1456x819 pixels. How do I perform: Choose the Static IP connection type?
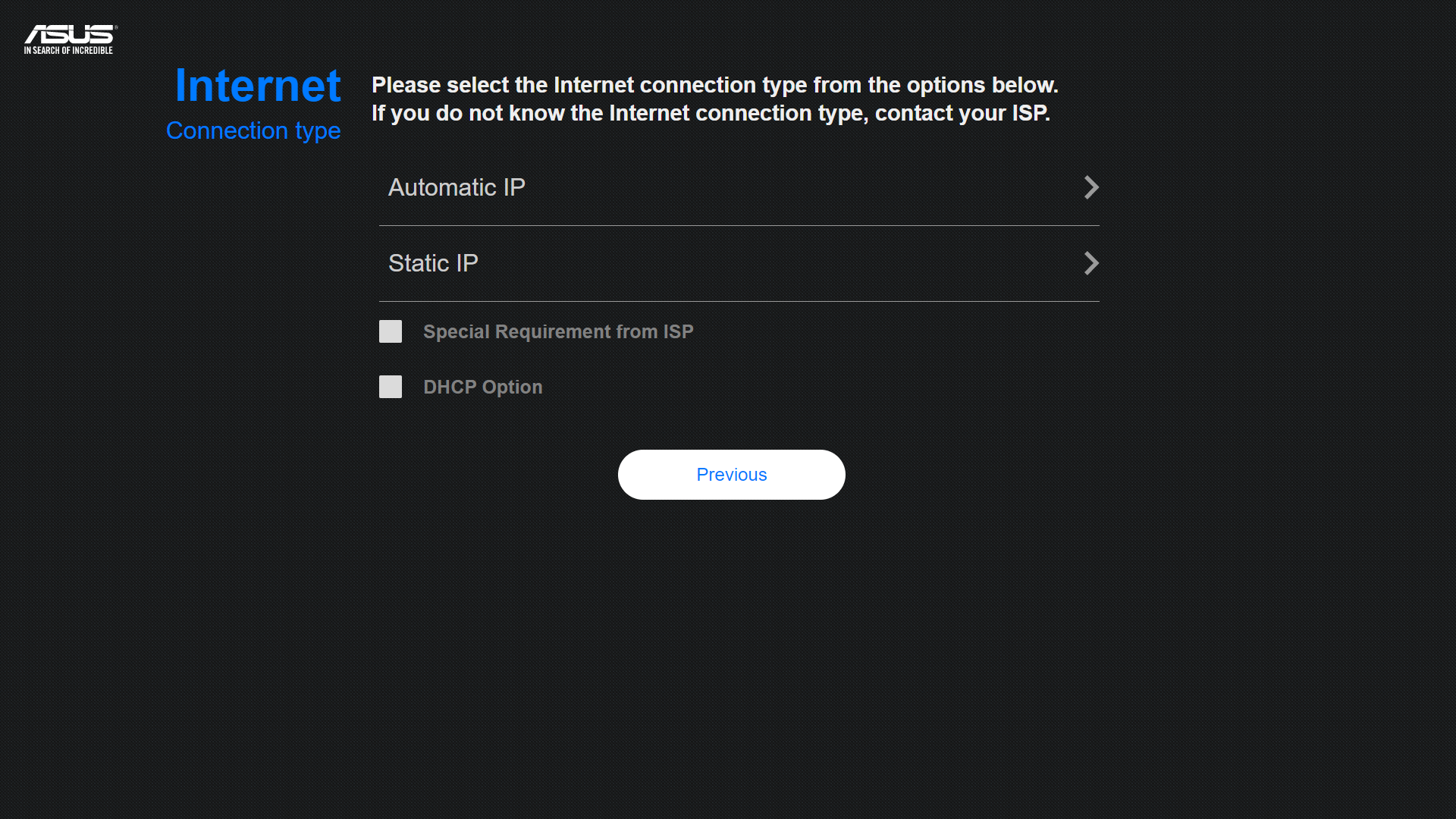pyautogui.click(x=739, y=263)
